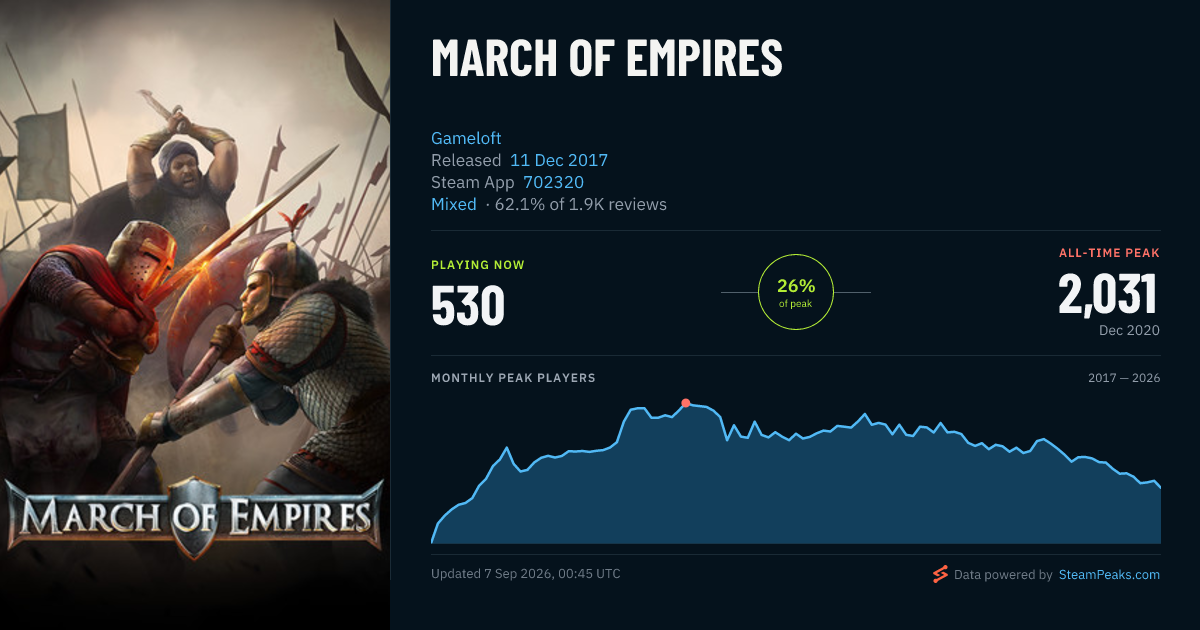1200x630 pixels.
Task: Click the March of Empires cover artwork
Action: click(x=195, y=315)
